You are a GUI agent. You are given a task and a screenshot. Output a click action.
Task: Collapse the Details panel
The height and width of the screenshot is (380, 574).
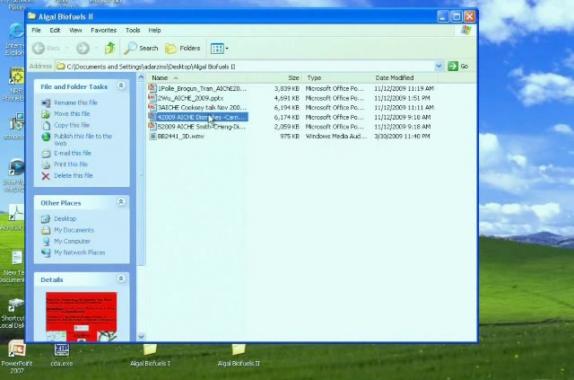[121, 279]
